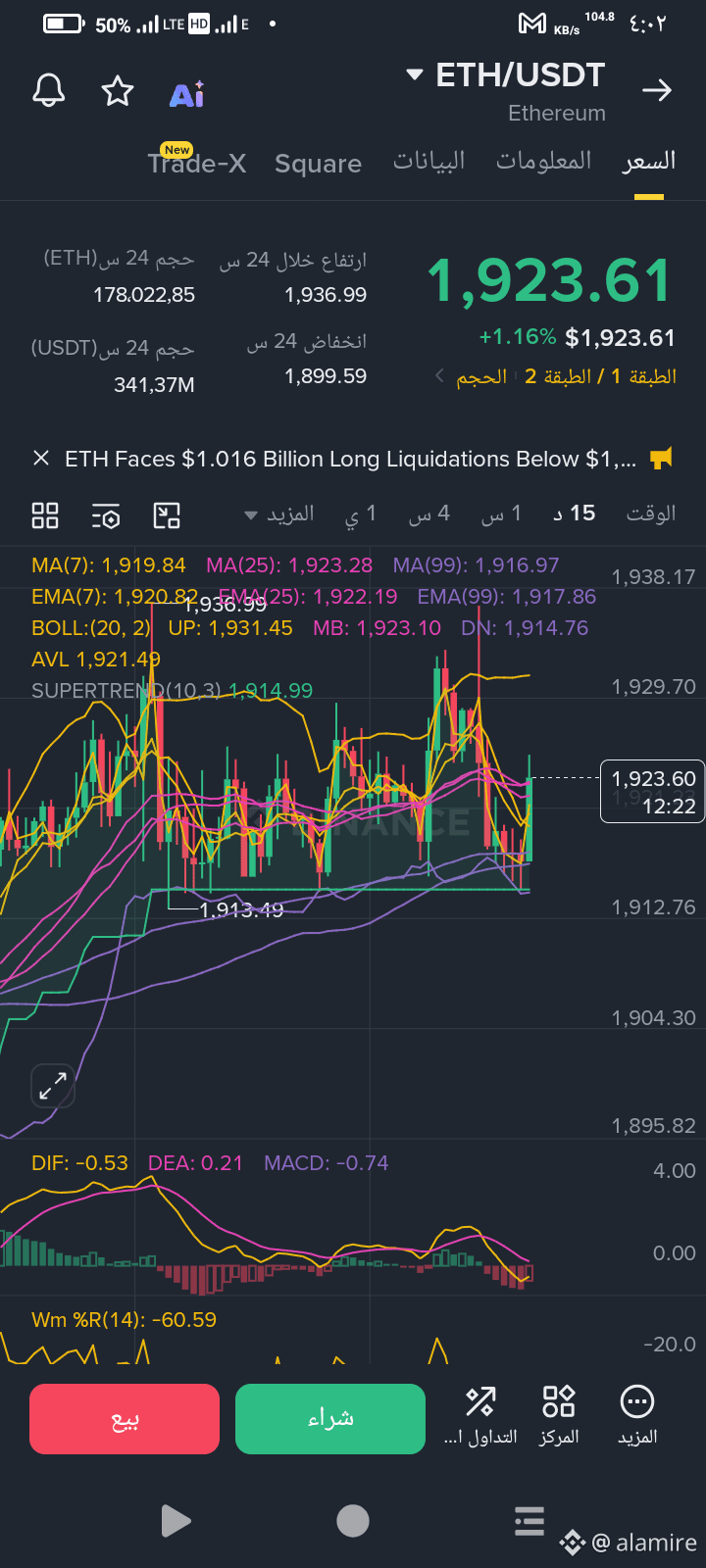Screen dimensions: 706x1568
Task: Click the tags chevron arrow beside الحجم
Action: click(x=439, y=375)
